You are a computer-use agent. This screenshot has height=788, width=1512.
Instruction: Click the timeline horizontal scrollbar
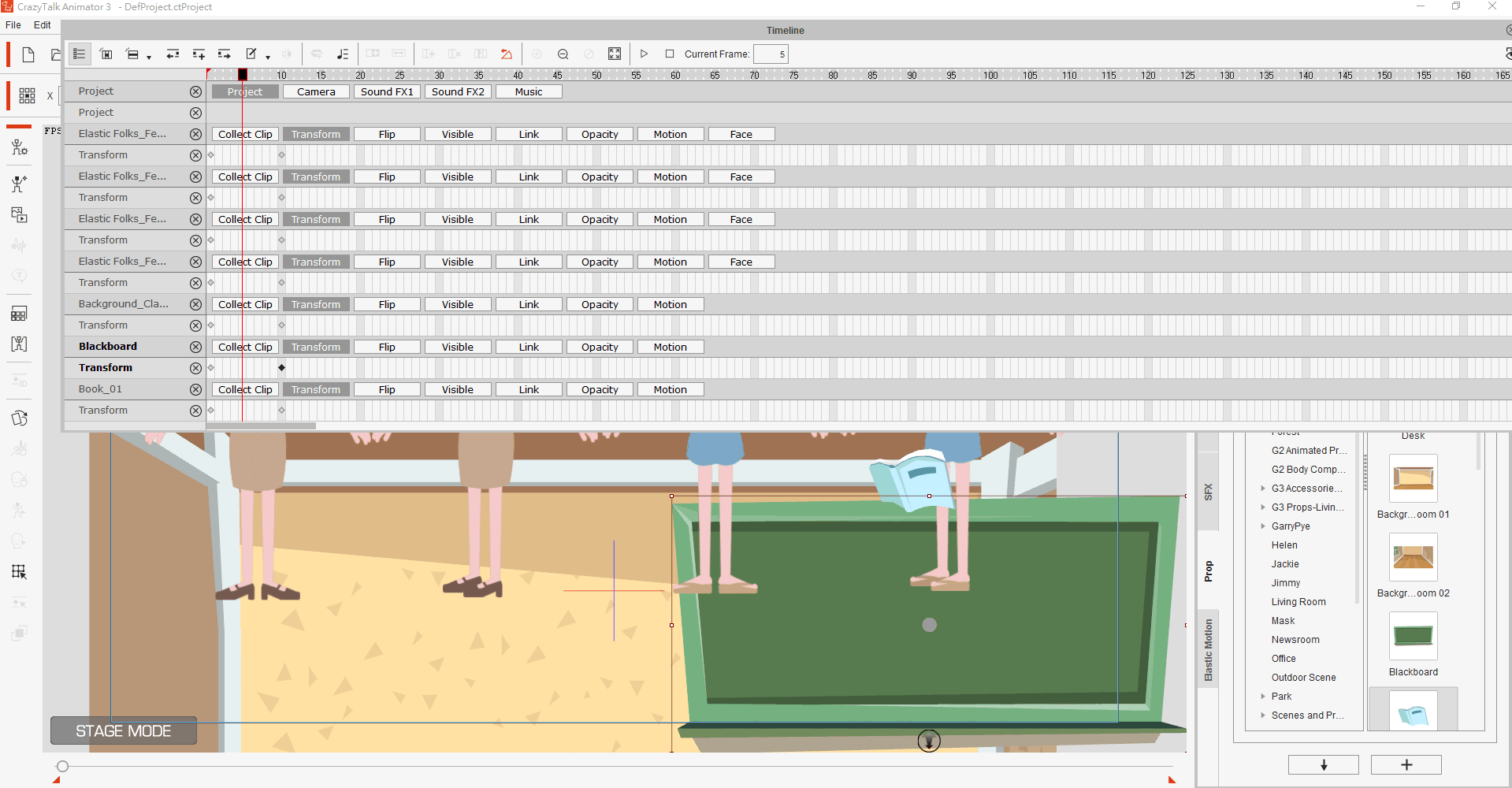[x=261, y=426]
